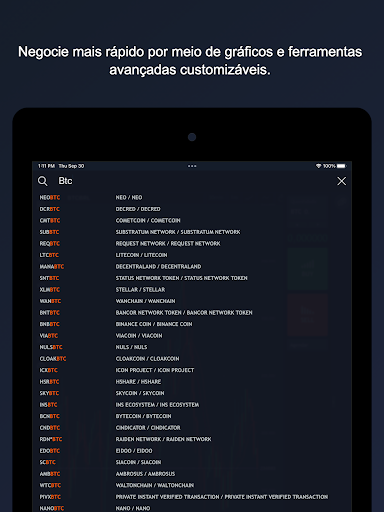Click Hshare / Hshare description

(x=138, y=382)
